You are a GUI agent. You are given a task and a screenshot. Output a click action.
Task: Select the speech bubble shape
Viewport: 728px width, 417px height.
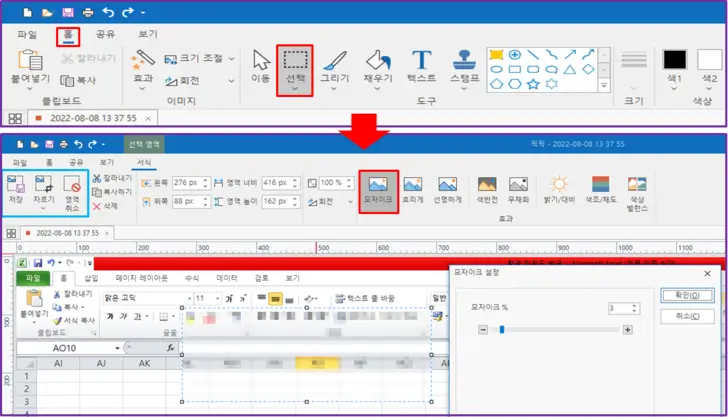552,70
